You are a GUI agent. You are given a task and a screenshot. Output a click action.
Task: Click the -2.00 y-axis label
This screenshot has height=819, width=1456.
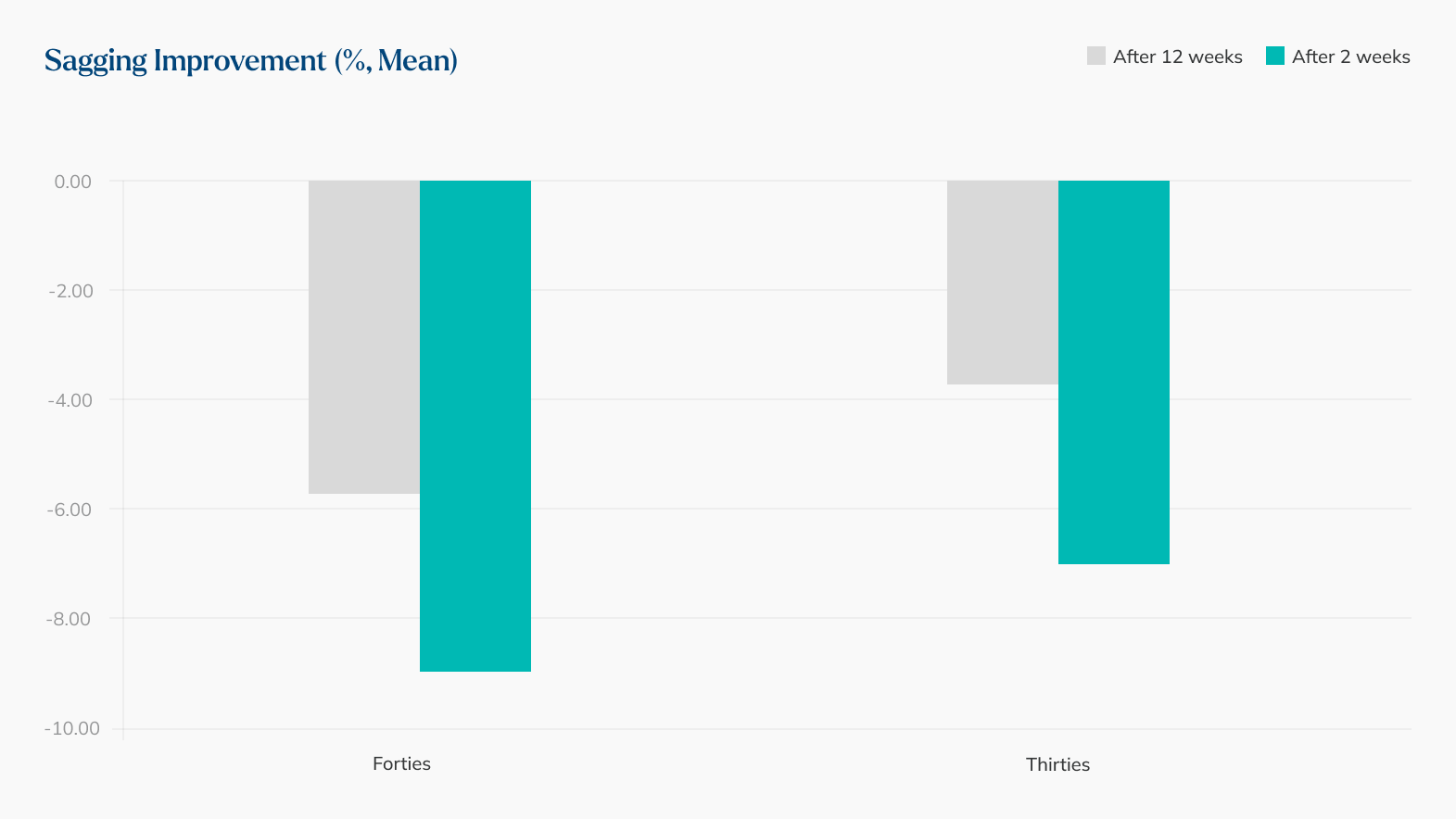(70, 291)
